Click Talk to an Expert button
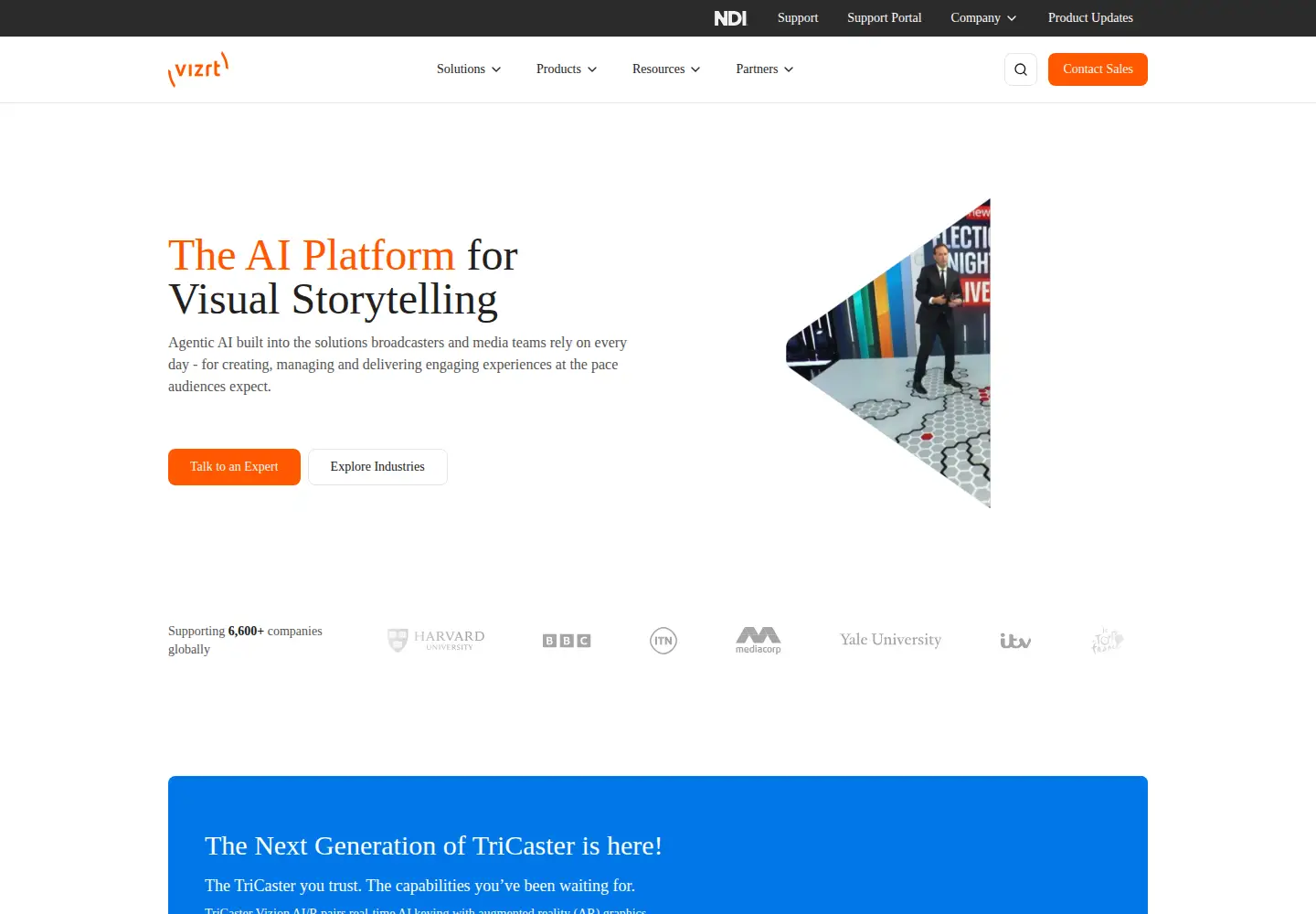This screenshot has width=1316, height=914. tap(234, 467)
